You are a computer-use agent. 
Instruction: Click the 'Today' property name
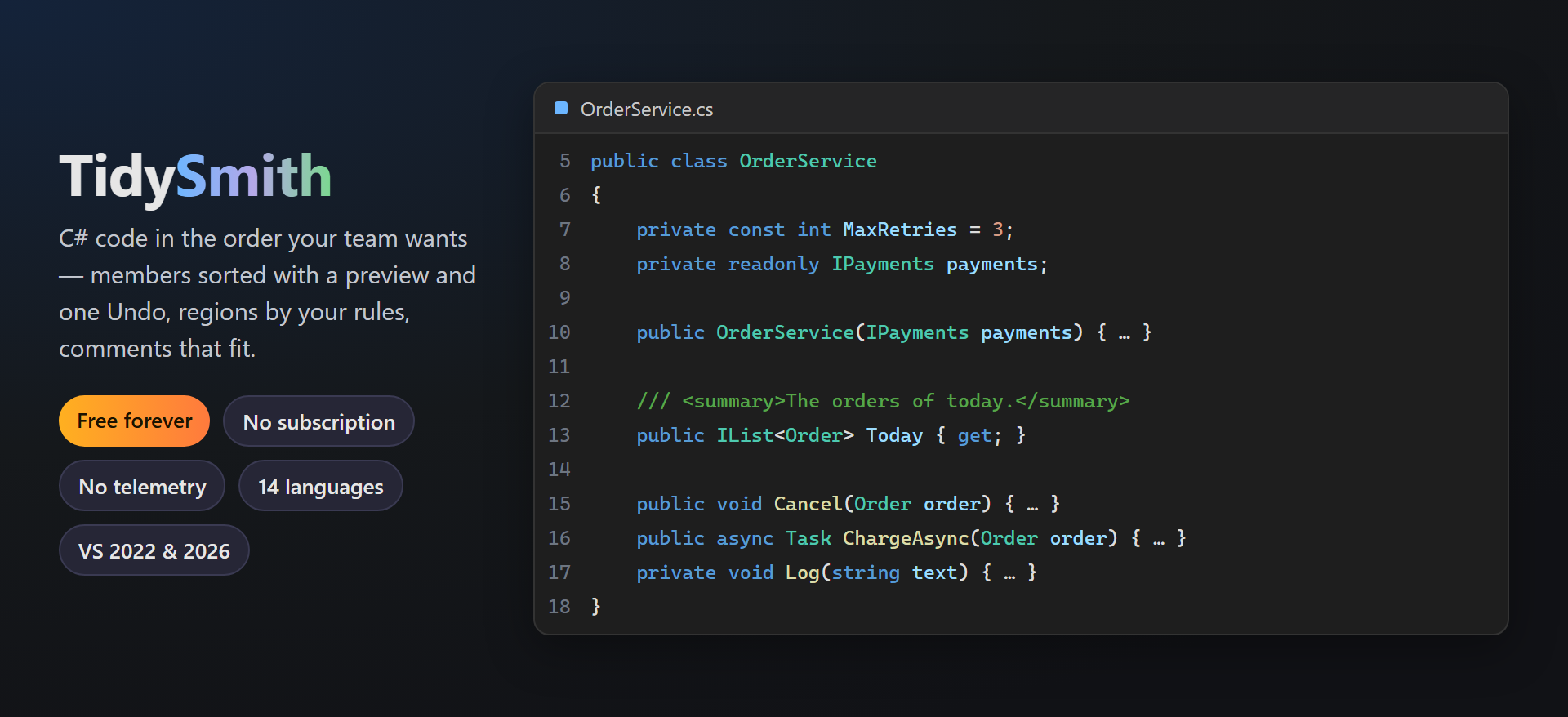894,435
